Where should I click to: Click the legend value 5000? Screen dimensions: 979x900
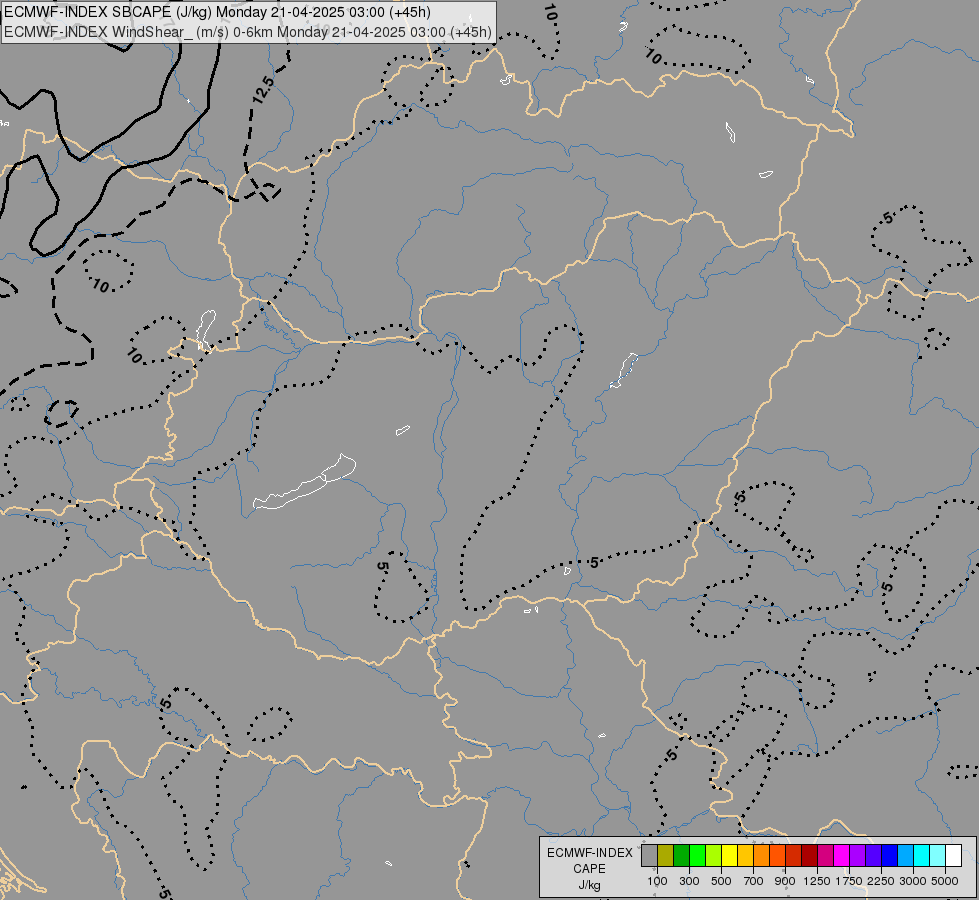point(945,881)
